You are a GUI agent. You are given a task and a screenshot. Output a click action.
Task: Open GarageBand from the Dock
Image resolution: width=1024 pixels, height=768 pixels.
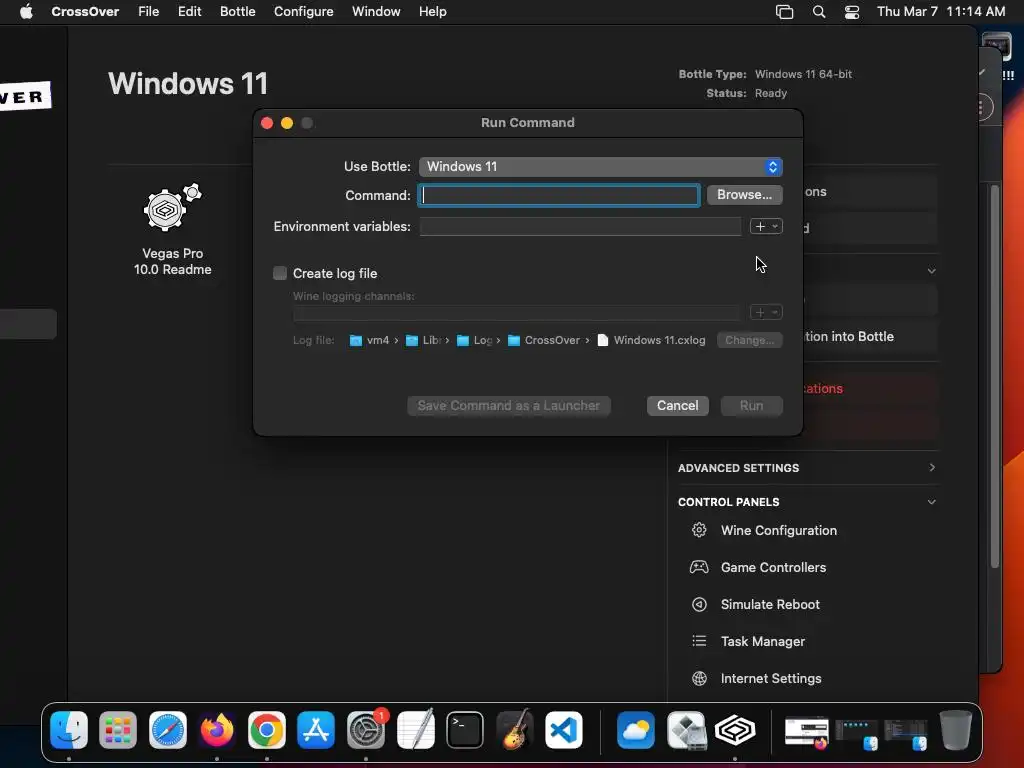tap(515, 729)
